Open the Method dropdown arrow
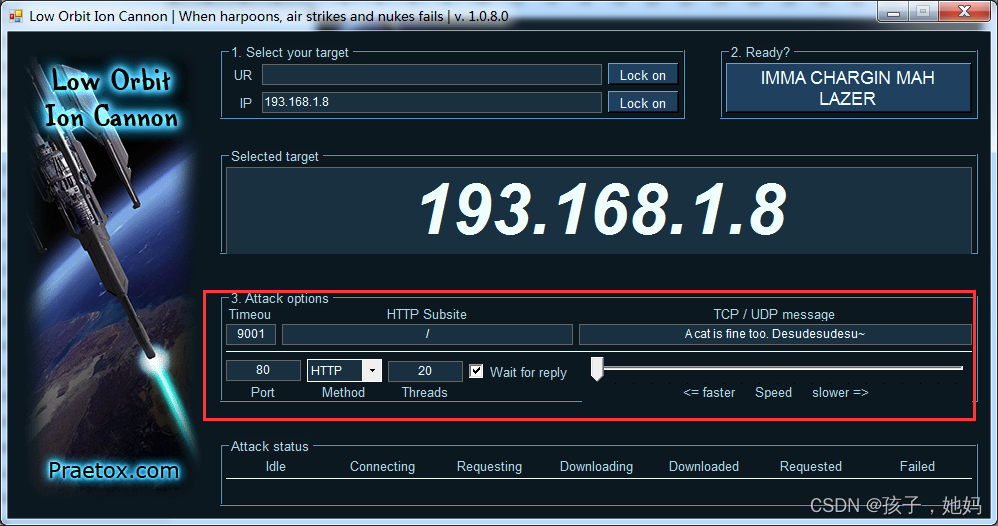The width and height of the screenshot is (998, 526). (372, 371)
